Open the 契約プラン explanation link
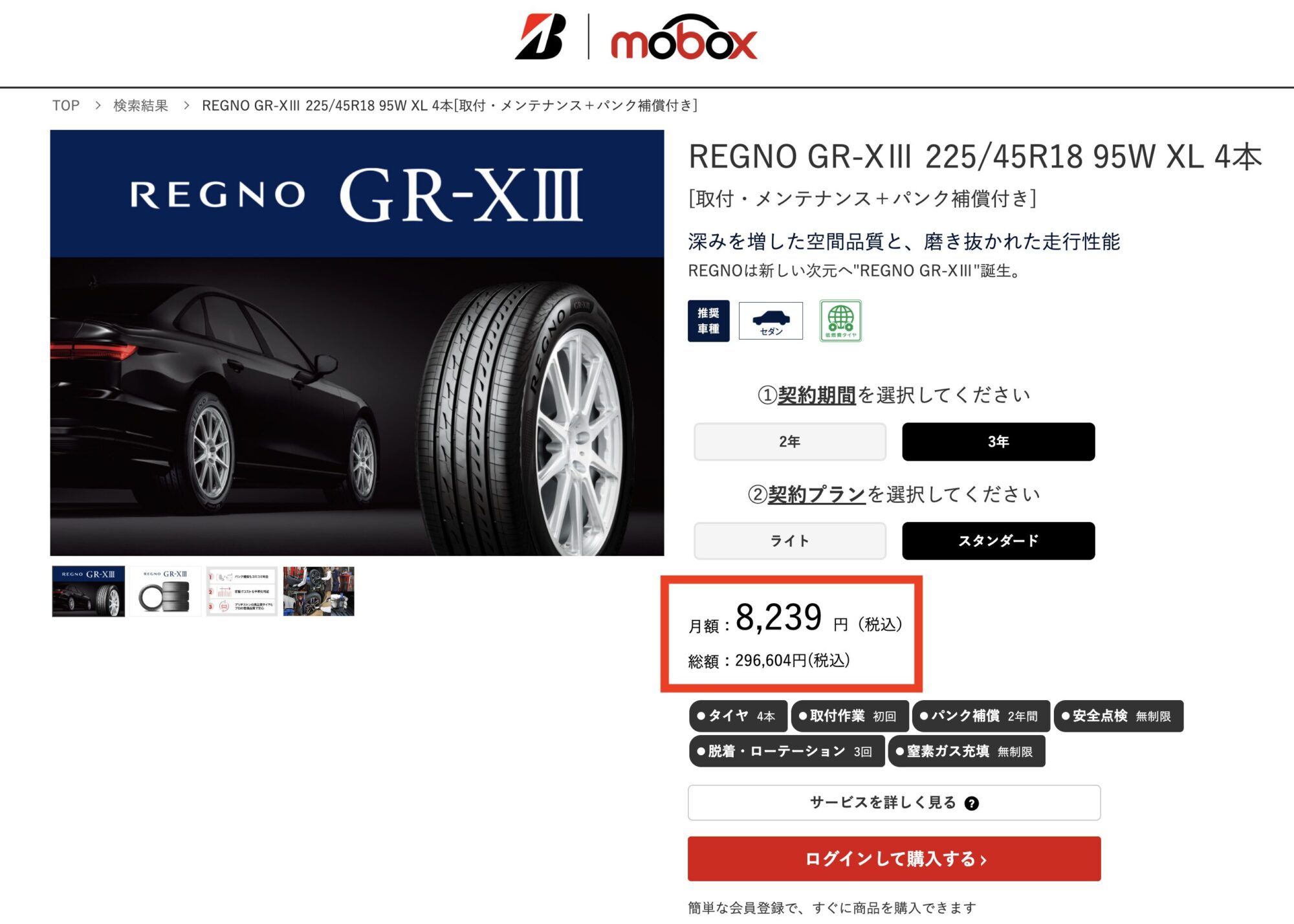Image resolution: width=1294 pixels, height=924 pixels. tap(817, 494)
